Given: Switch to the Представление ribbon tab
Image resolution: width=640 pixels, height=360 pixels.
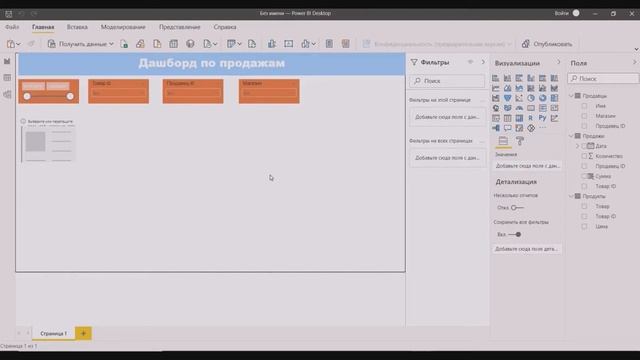Looking at the screenshot, I should [x=180, y=27].
